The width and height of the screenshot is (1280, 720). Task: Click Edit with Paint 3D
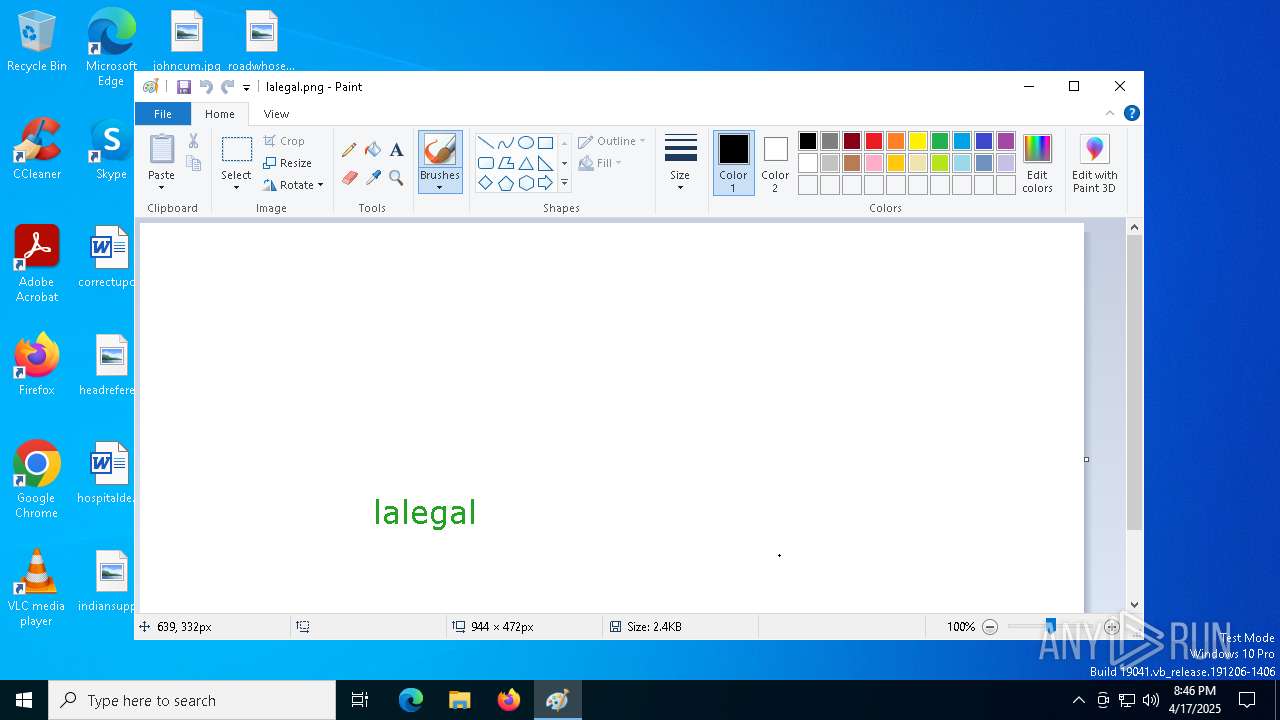click(1094, 164)
